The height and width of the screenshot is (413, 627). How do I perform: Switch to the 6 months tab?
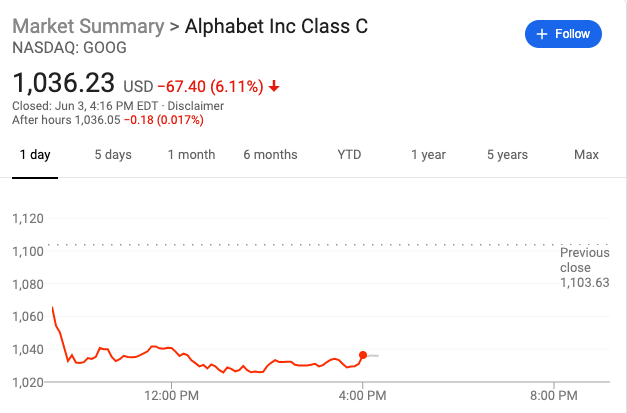click(x=270, y=155)
